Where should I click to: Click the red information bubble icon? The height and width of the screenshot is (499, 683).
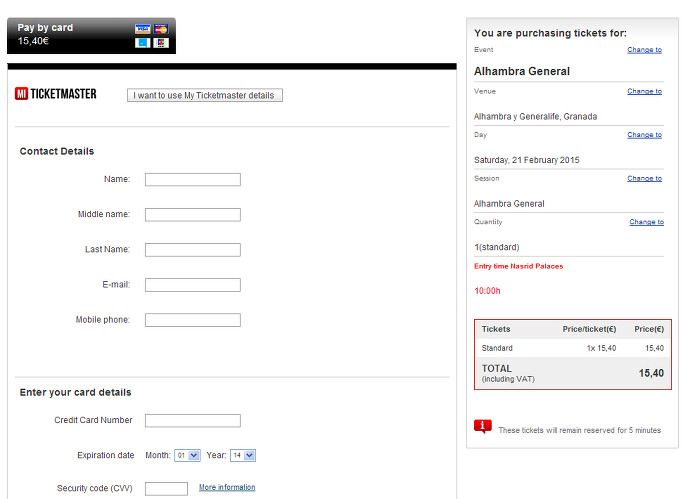click(x=483, y=427)
